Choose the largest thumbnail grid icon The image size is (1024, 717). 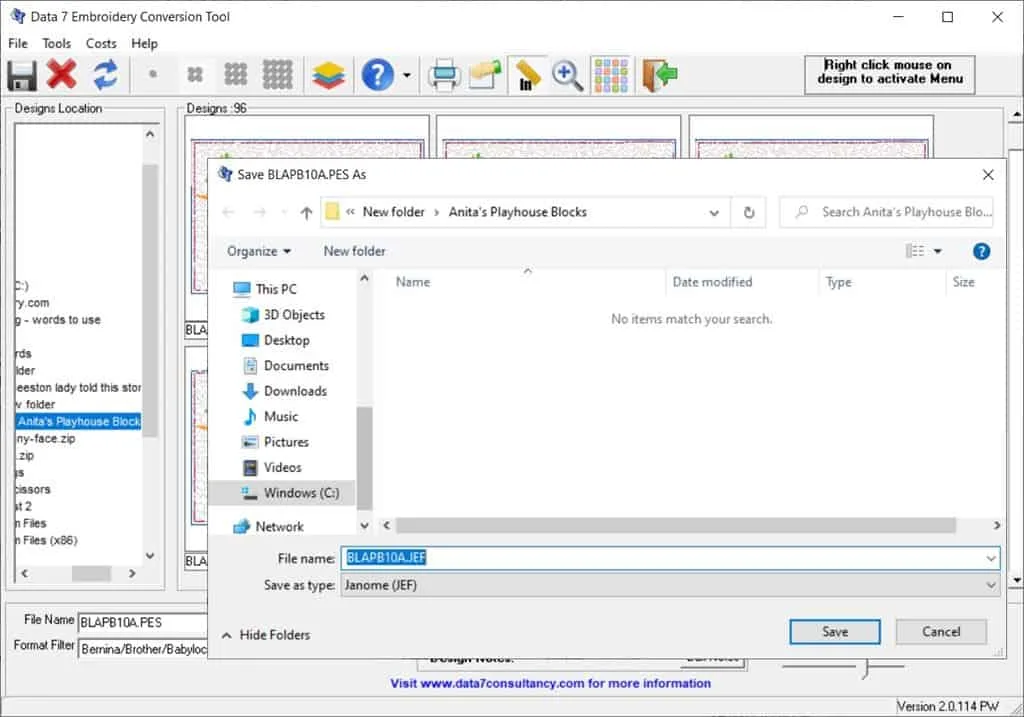coord(278,74)
